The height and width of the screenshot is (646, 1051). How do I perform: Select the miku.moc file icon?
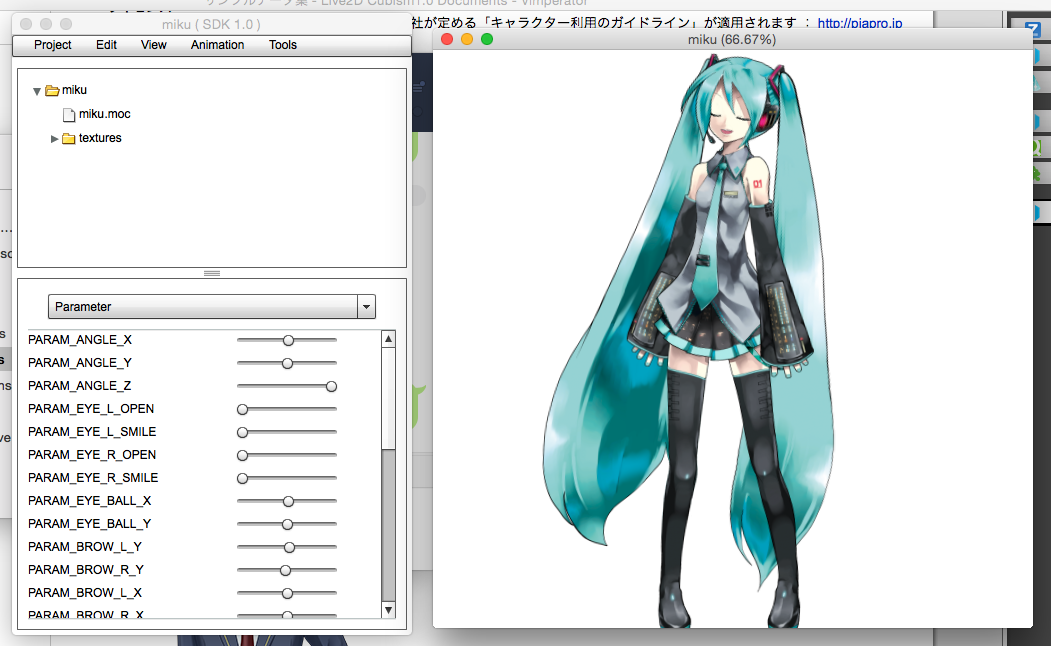[68, 115]
